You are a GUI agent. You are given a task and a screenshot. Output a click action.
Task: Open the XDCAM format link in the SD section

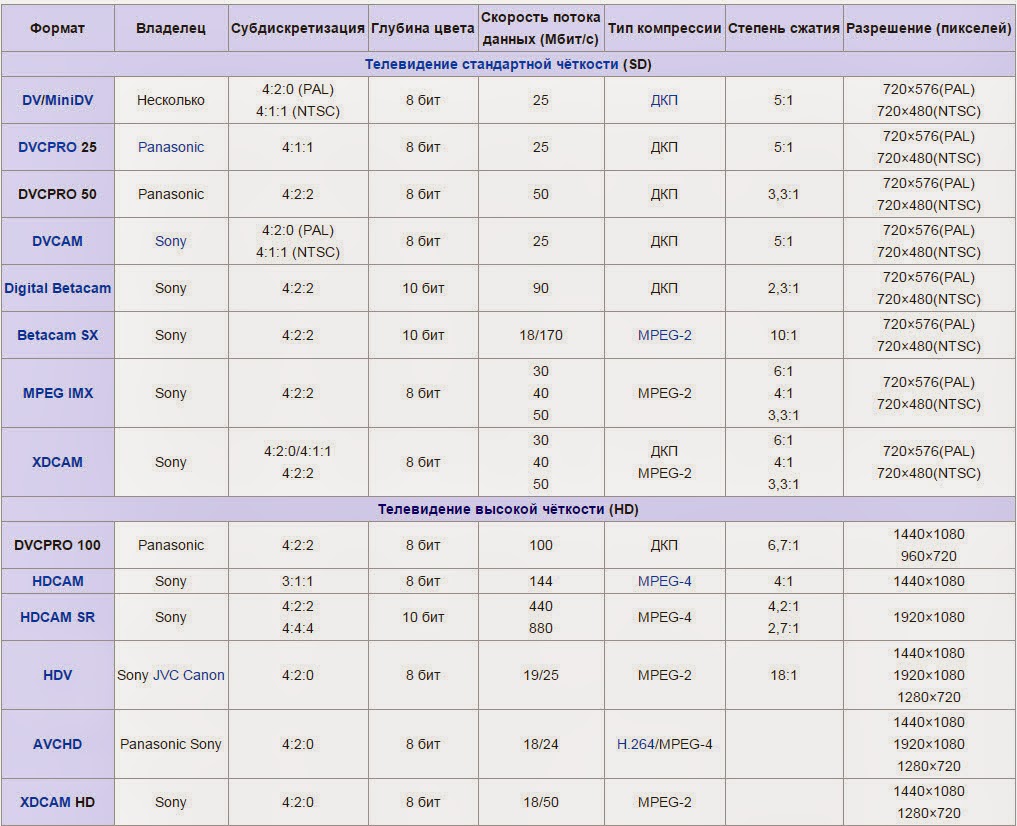[x=58, y=462]
